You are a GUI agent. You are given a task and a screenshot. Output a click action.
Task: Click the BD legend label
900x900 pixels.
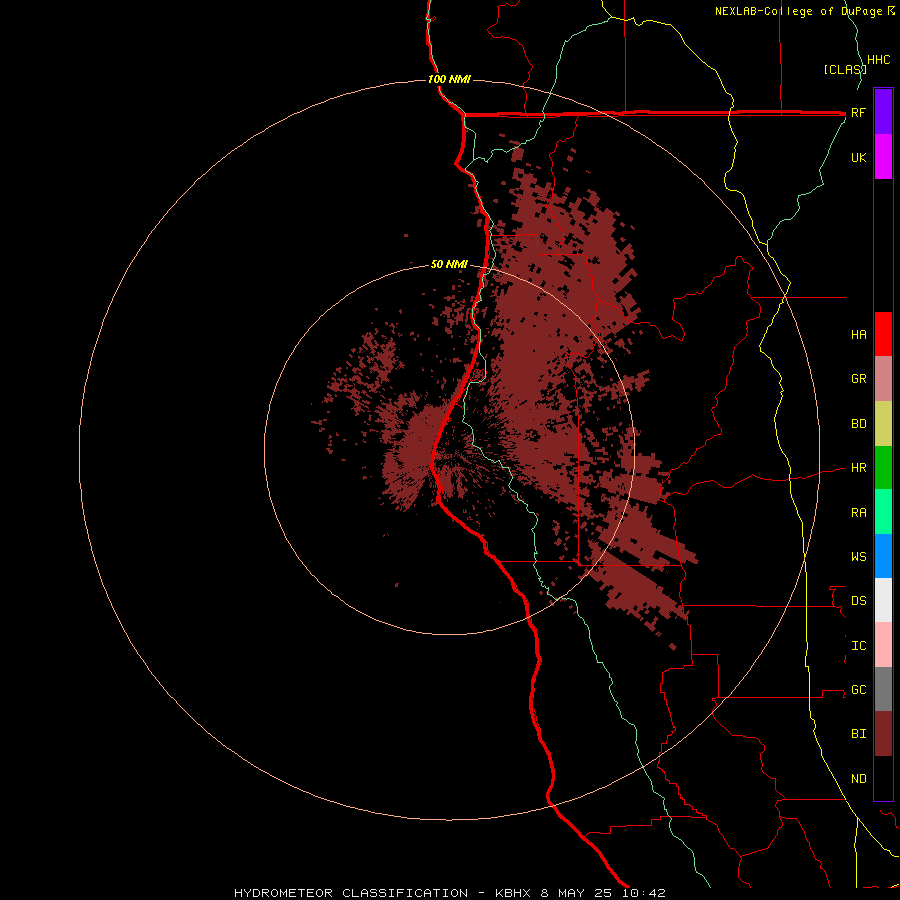(858, 424)
